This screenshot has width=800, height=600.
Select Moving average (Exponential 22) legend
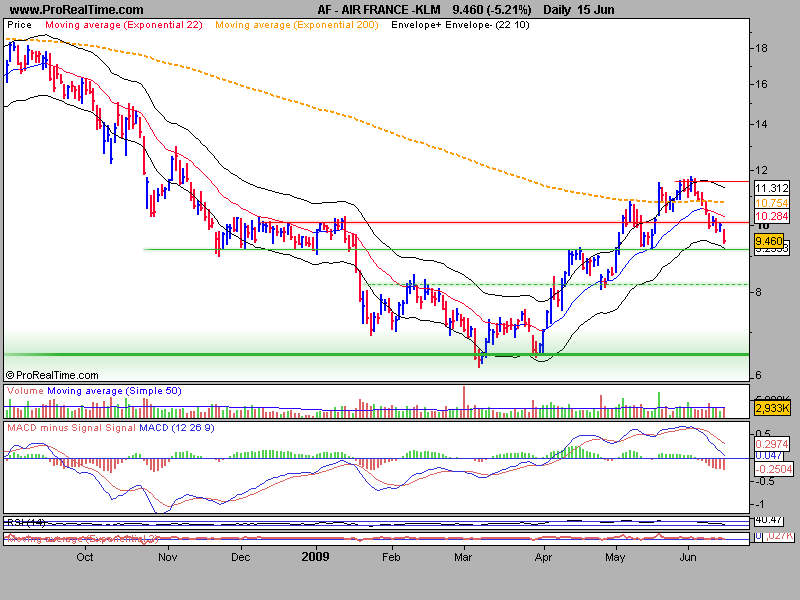[124, 24]
